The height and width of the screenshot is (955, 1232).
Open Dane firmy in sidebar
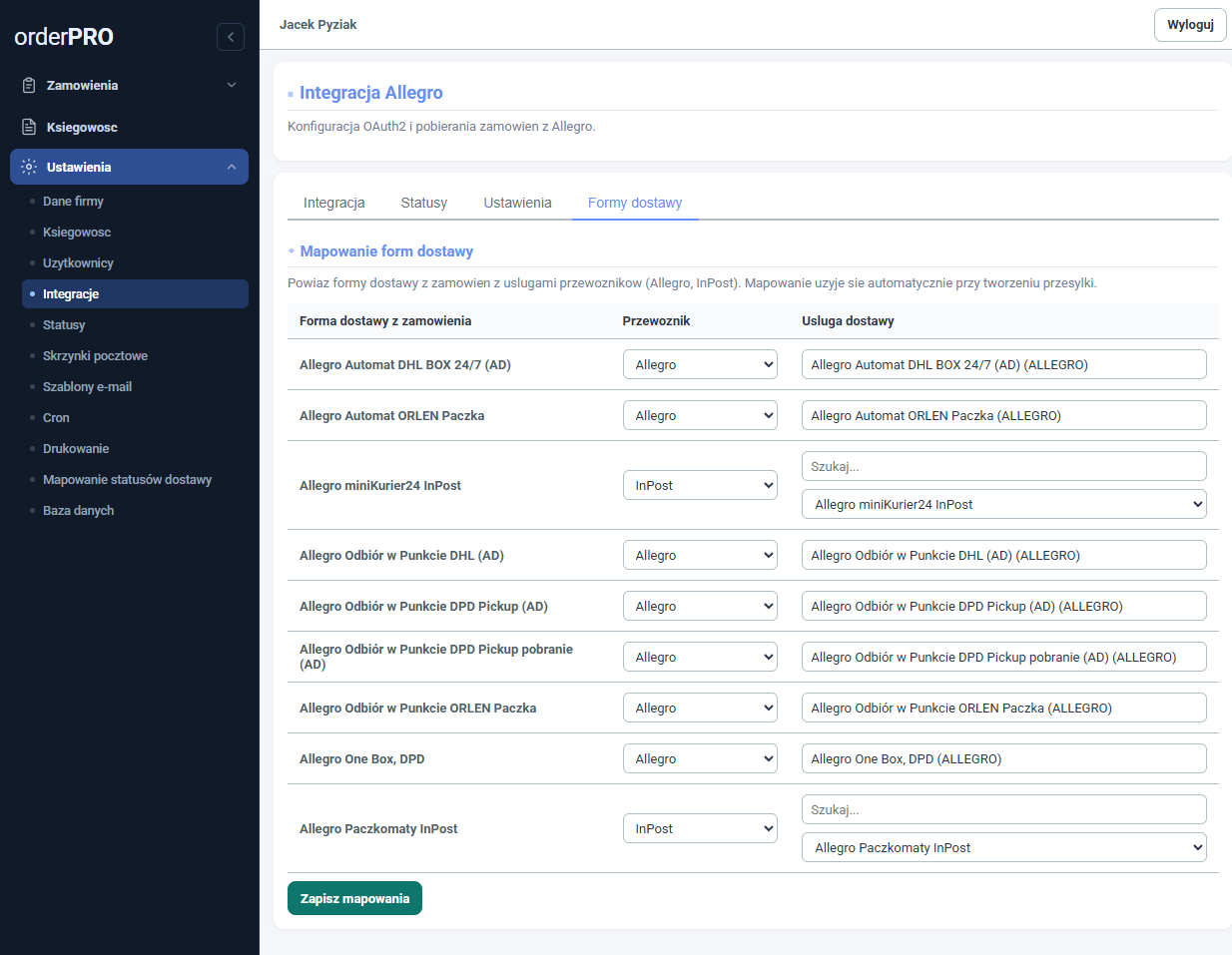[x=73, y=202]
